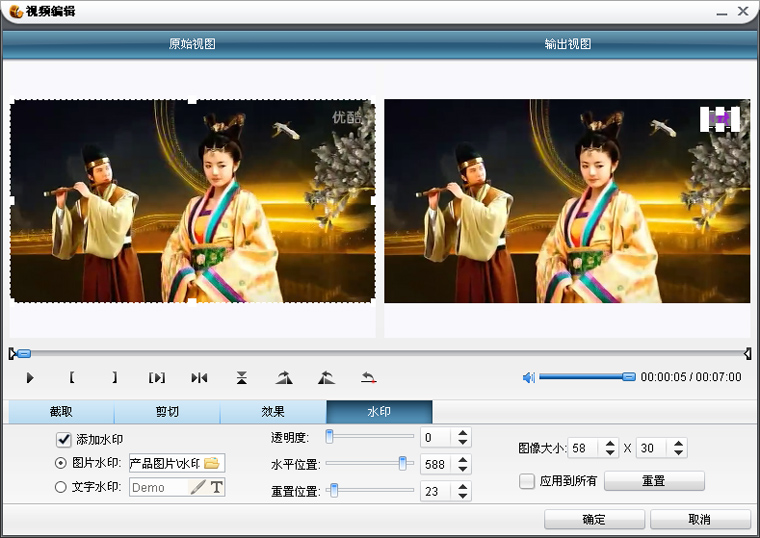Open font settings T icon
This screenshot has width=760, height=538.
[x=217, y=487]
